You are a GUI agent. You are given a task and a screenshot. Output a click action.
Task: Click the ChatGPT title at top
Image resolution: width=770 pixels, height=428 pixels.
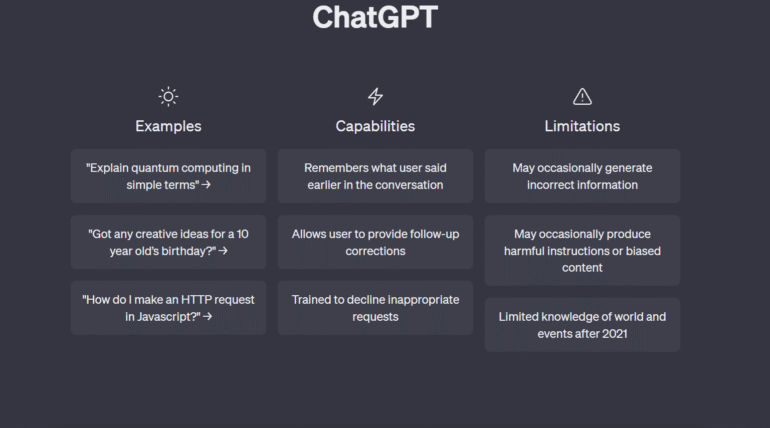point(375,17)
